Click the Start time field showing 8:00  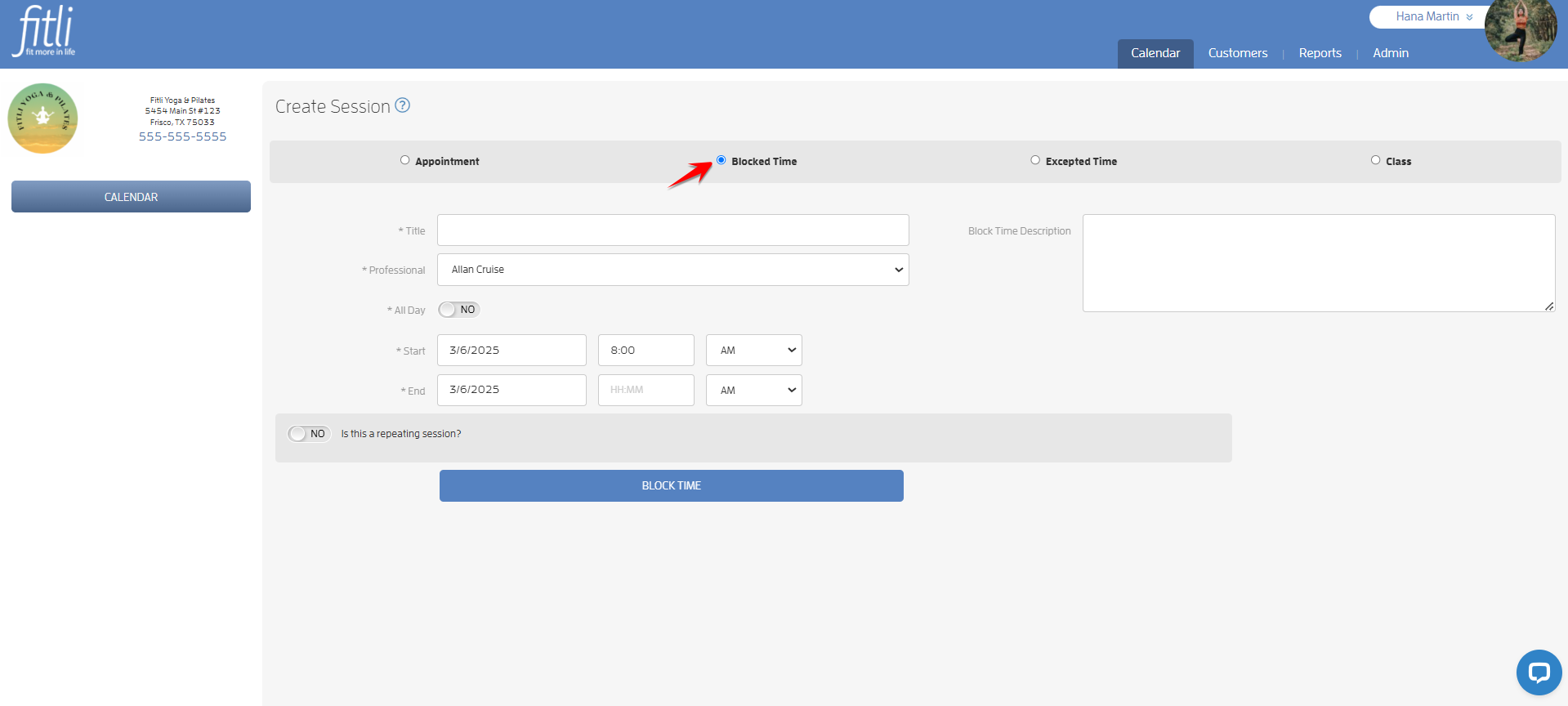pos(646,351)
